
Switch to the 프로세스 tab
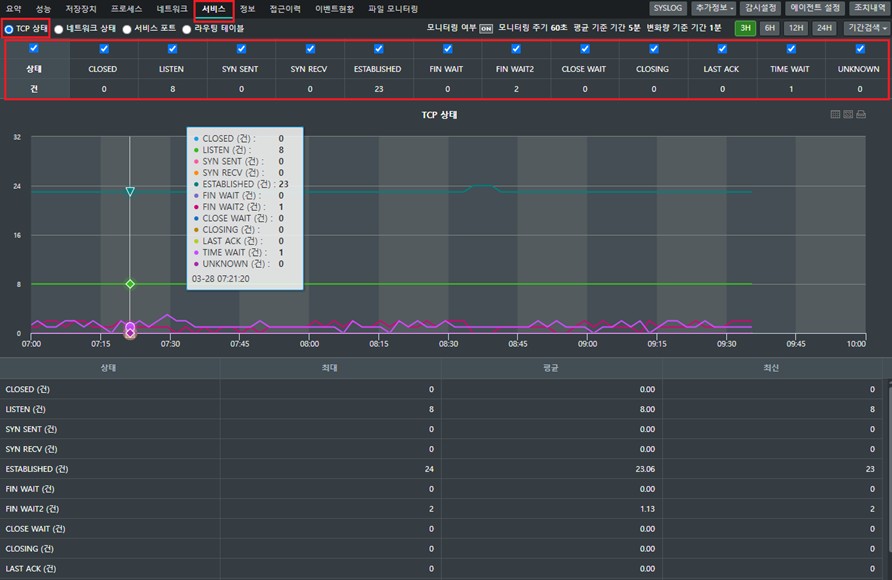click(x=126, y=9)
